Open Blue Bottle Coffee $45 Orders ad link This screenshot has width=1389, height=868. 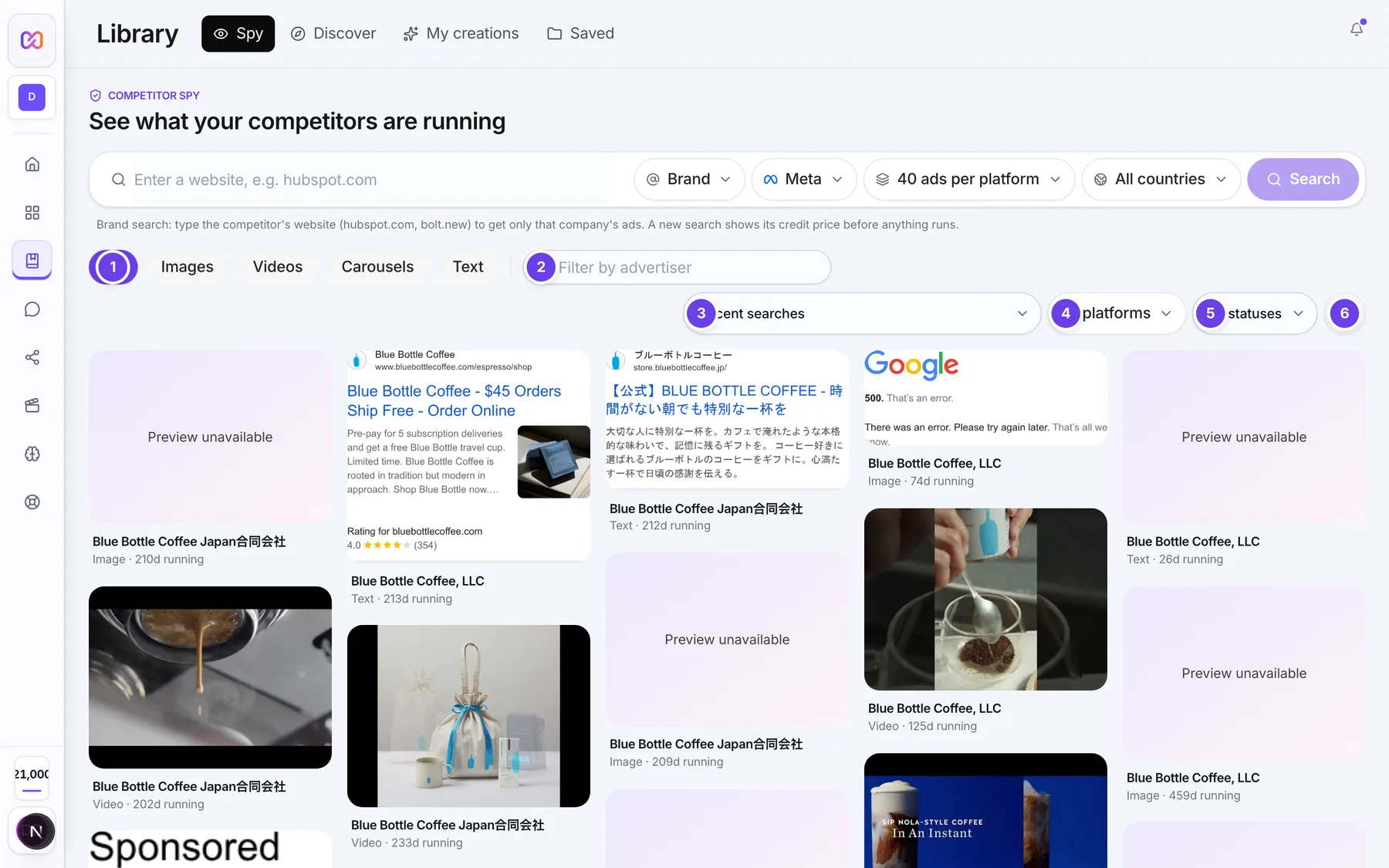click(454, 401)
